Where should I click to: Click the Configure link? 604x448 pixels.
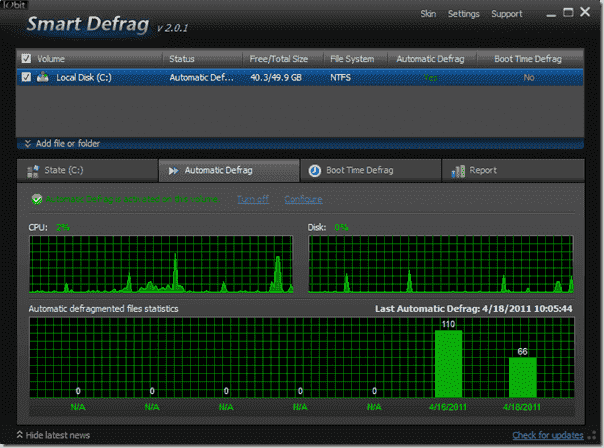coord(303,199)
